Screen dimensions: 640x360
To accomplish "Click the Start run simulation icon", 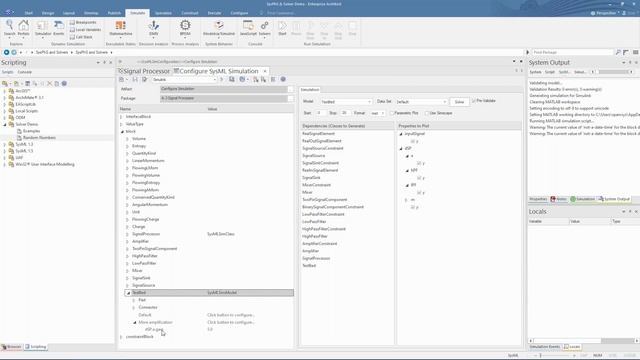I will [x=282, y=27].
